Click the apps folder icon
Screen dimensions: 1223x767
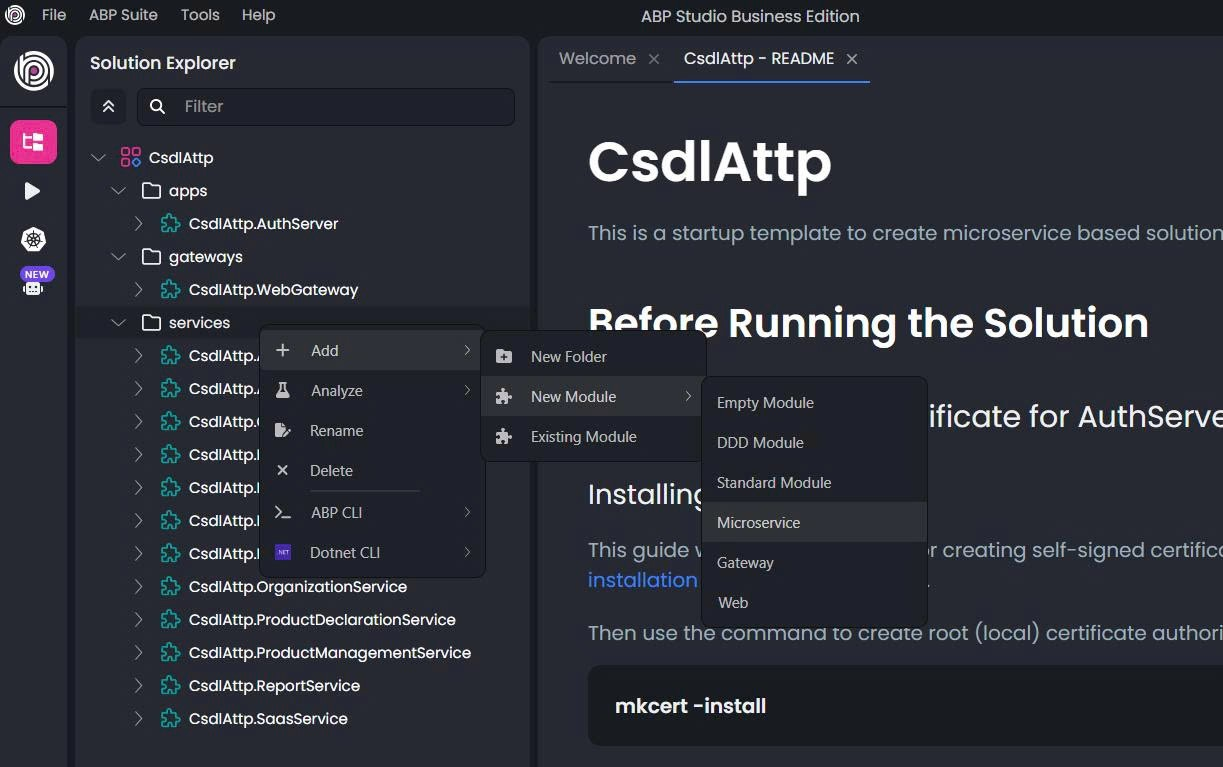tap(152, 190)
